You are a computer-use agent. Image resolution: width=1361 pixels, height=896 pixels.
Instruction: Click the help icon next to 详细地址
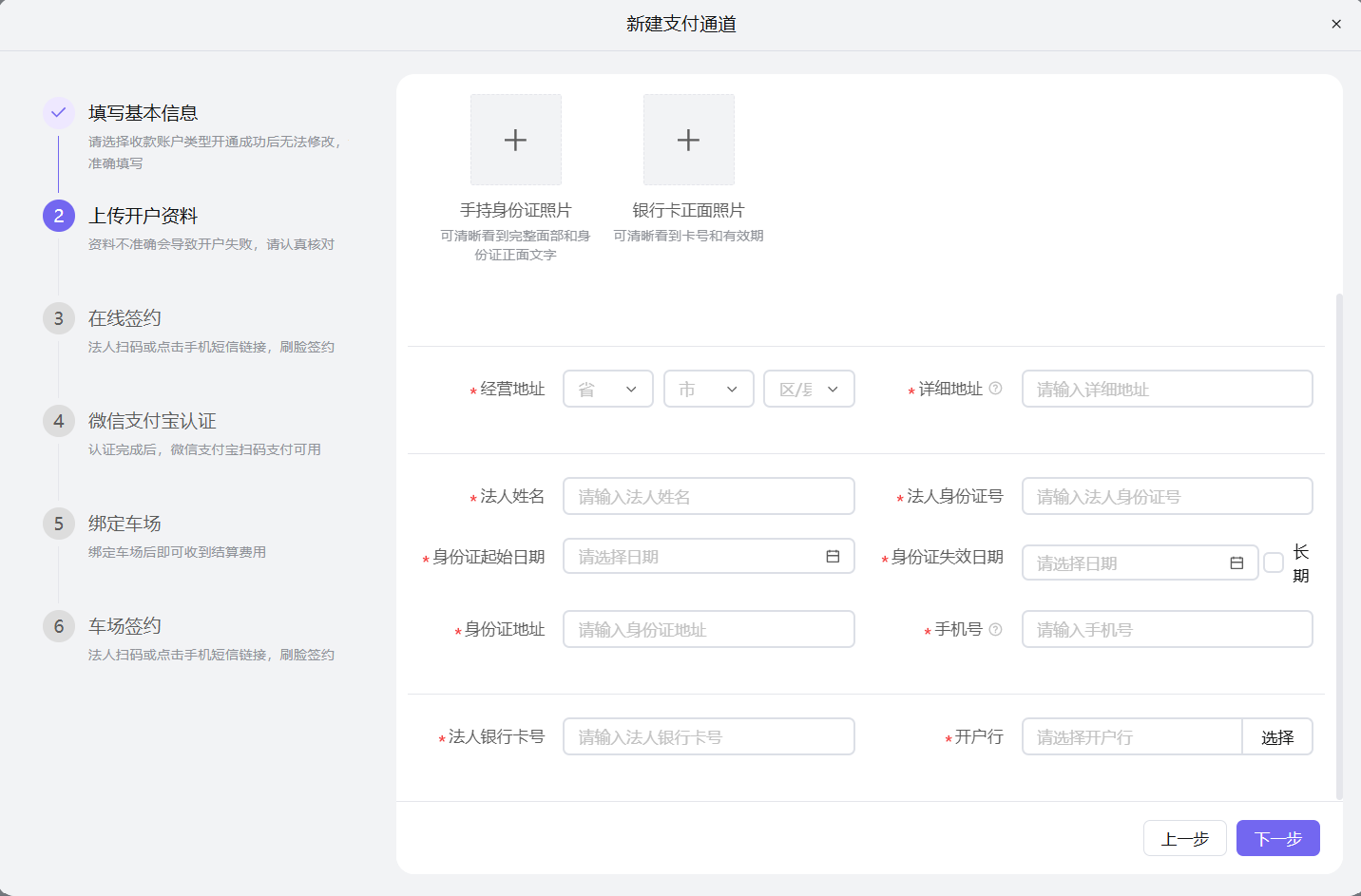pos(998,388)
